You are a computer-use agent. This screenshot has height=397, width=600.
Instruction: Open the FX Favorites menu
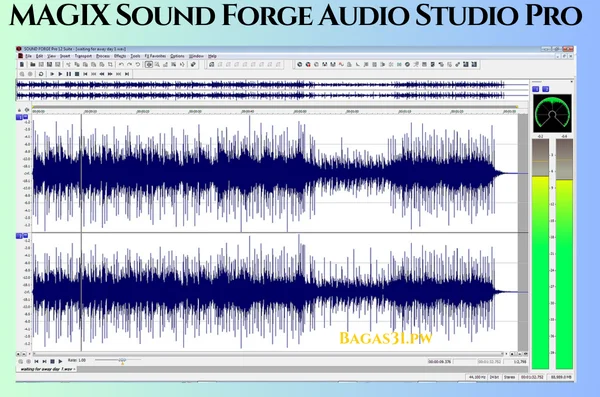[155, 56]
